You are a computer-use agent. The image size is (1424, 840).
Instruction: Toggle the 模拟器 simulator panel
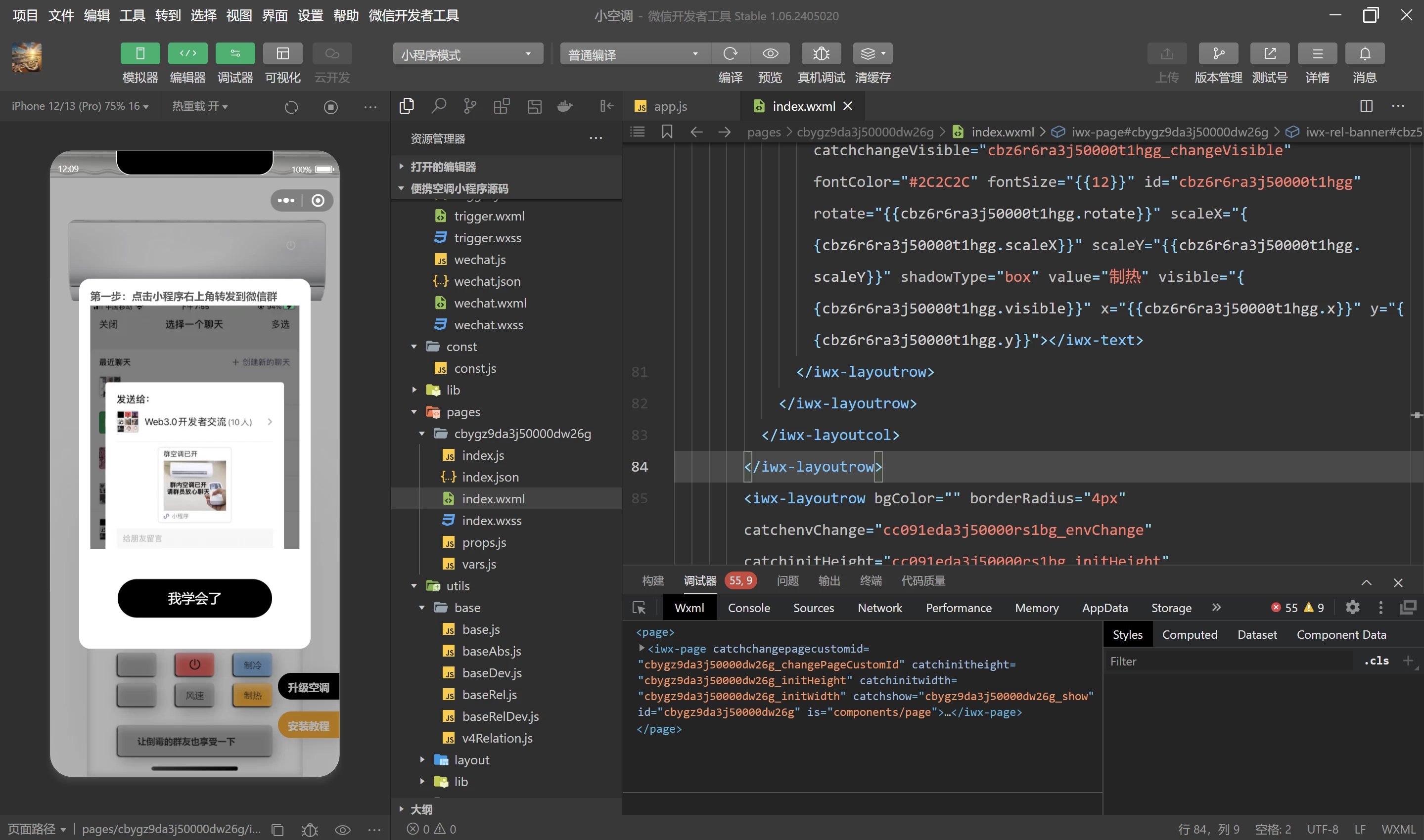pyautogui.click(x=140, y=54)
